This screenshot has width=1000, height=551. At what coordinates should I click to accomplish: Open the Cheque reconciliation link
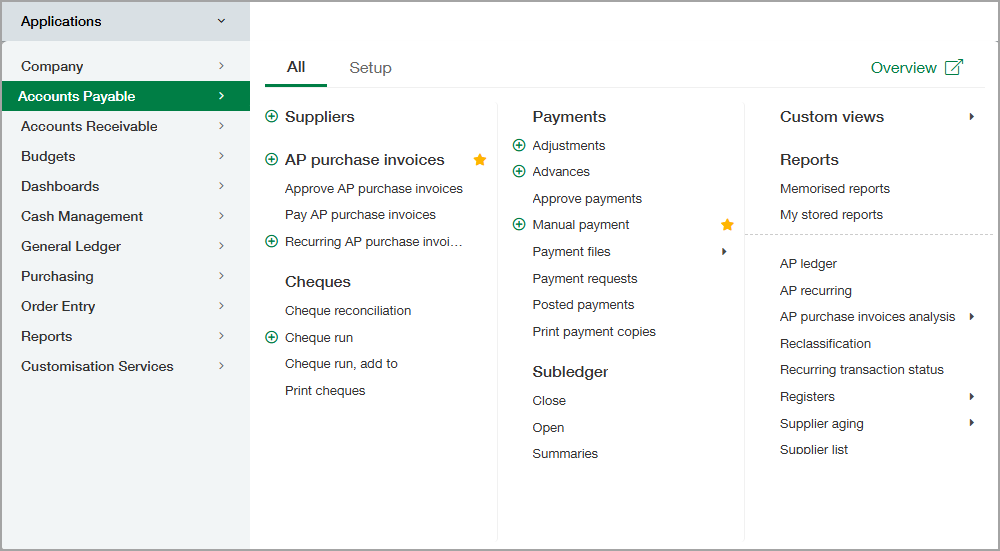coord(347,311)
